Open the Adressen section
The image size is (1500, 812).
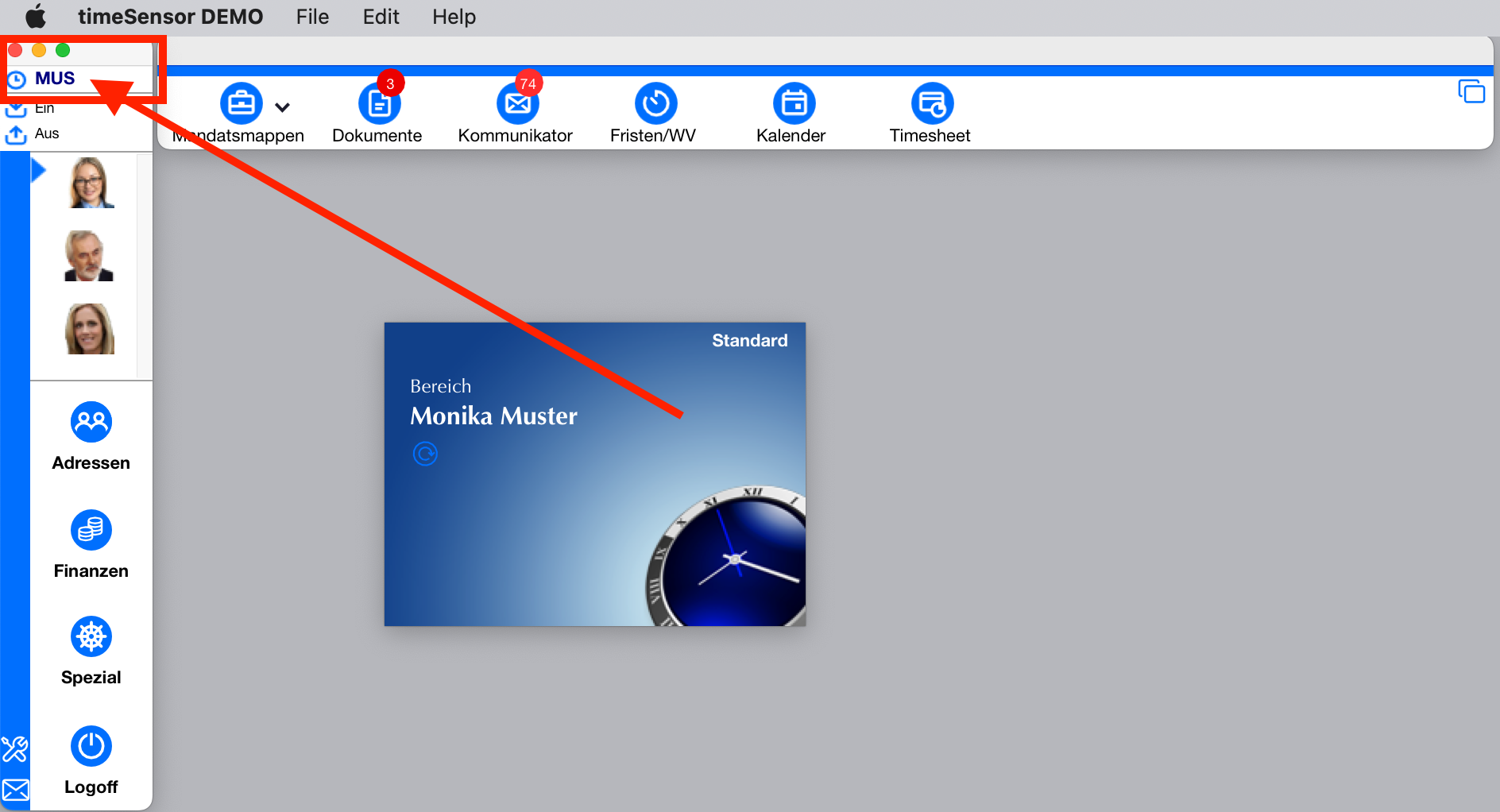(x=91, y=437)
